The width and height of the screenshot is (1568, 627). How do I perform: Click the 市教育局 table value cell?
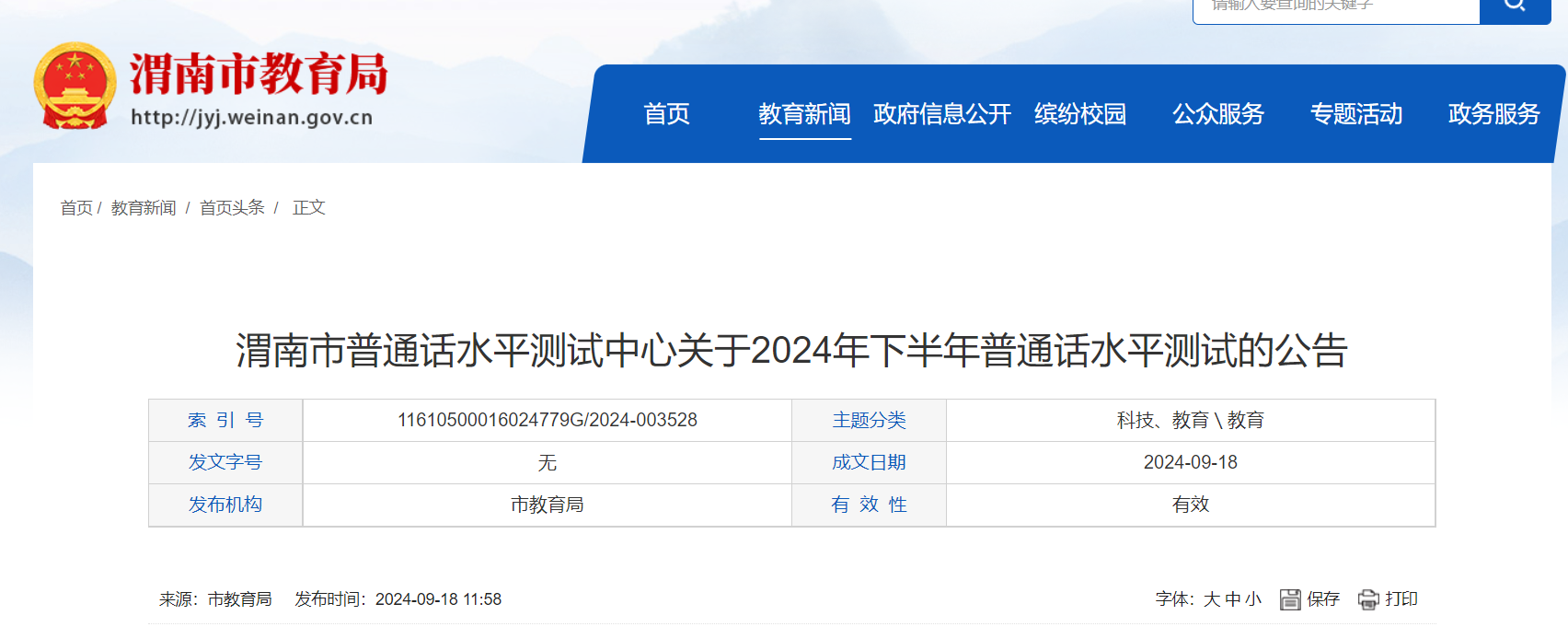[x=548, y=505]
